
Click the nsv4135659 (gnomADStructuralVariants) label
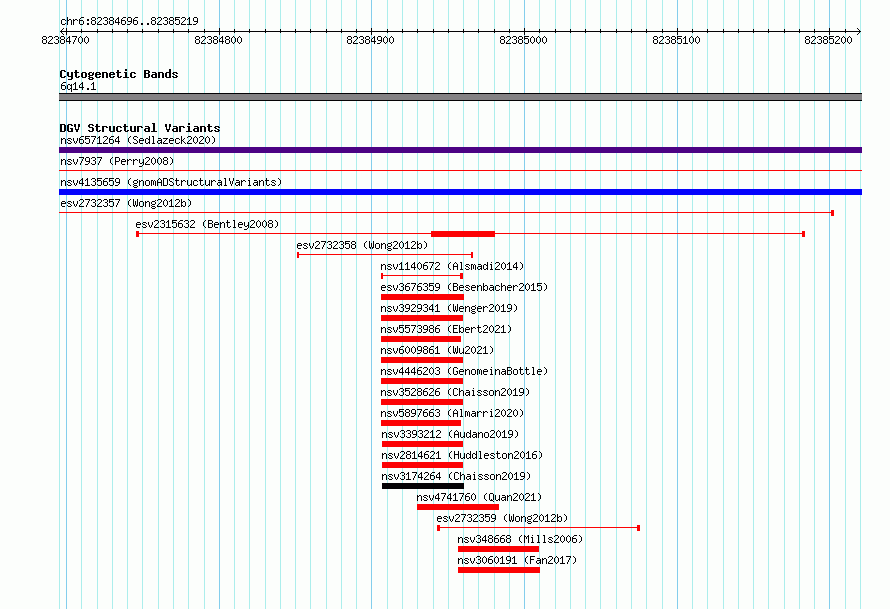point(171,182)
